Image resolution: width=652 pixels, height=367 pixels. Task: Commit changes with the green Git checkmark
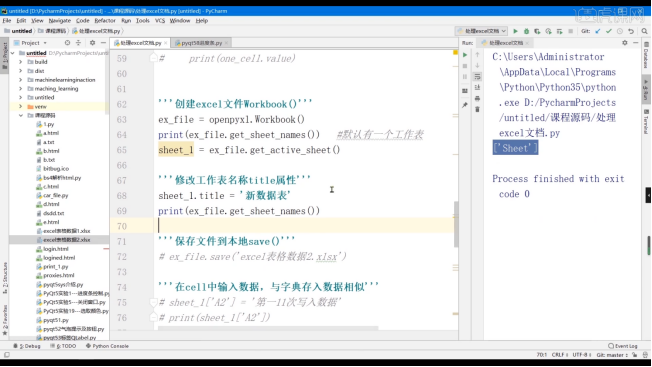click(609, 31)
